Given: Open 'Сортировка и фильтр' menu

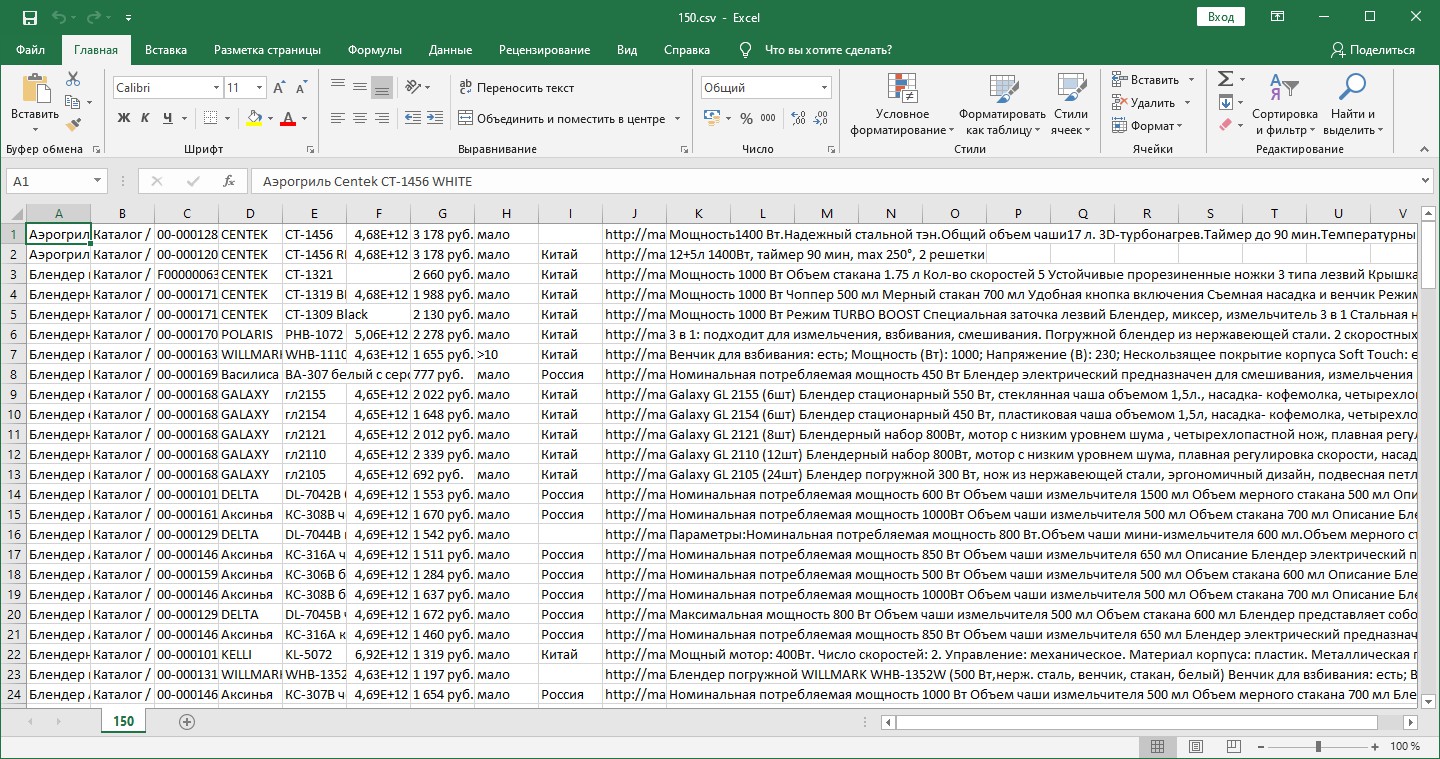Looking at the screenshot, I should tap(1285, 104).
